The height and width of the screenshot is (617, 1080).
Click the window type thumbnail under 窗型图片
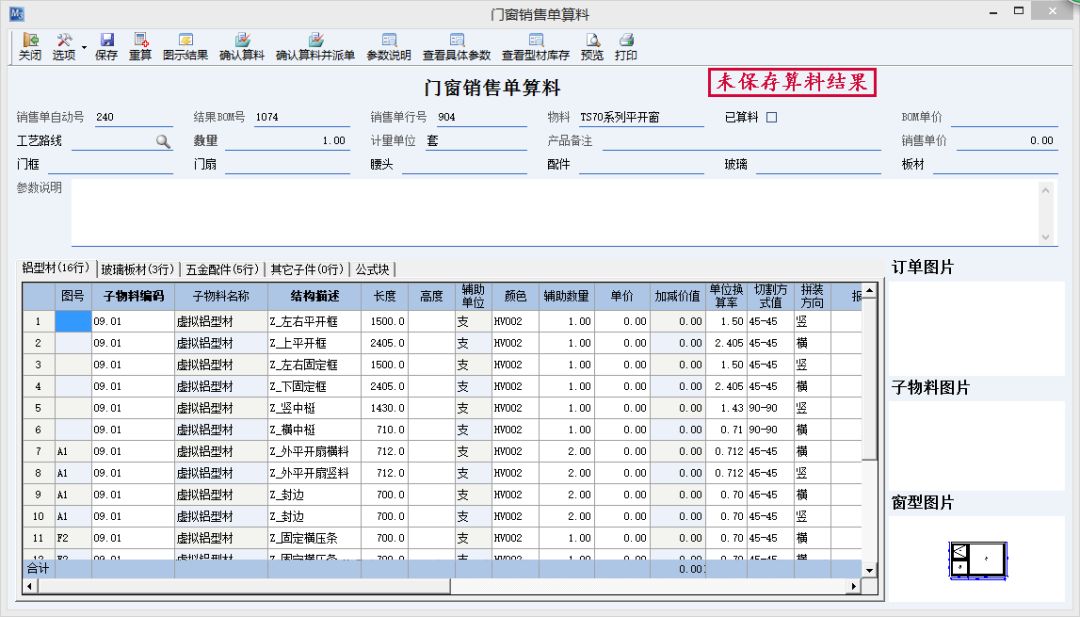(977, 561)
